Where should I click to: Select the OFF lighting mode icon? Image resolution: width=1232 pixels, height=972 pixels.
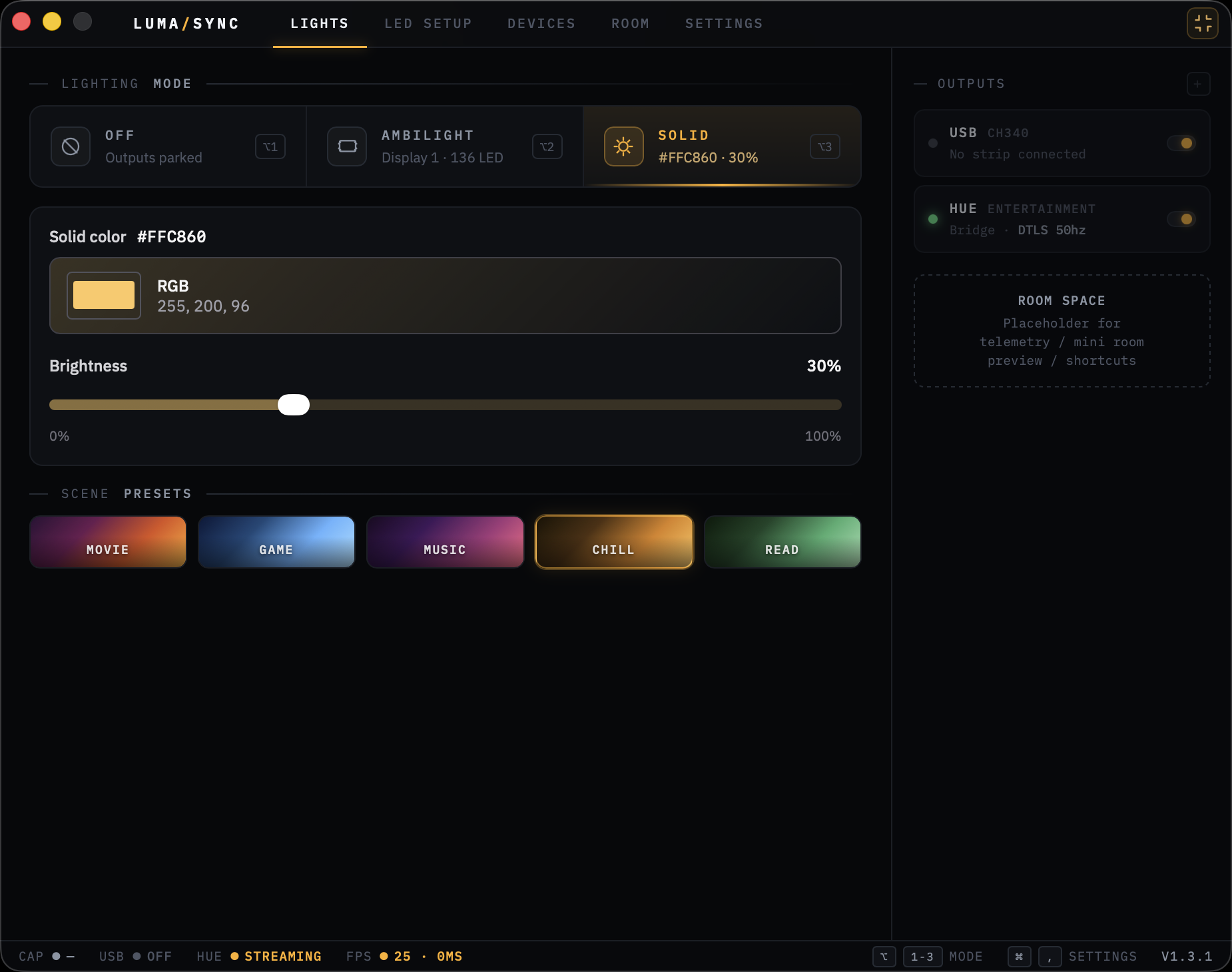(70, 146)
